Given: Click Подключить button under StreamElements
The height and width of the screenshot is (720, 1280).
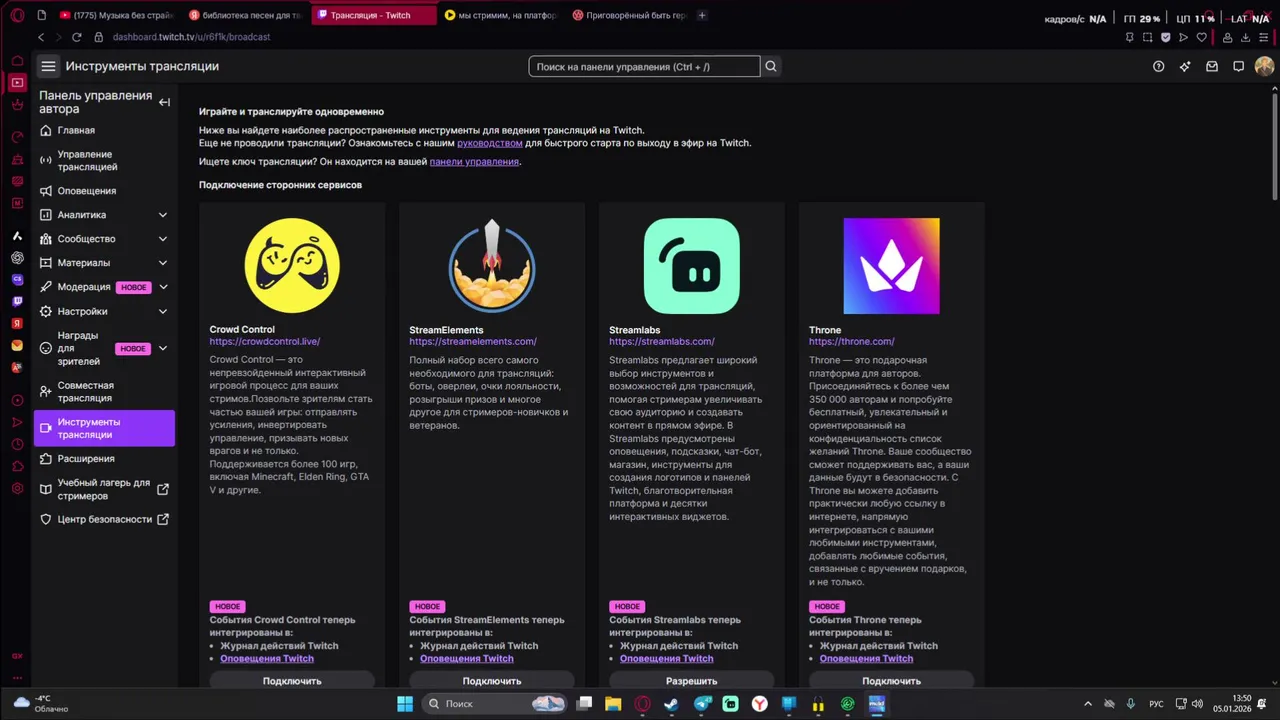Looking at the screenshot, I should (492, 680).
